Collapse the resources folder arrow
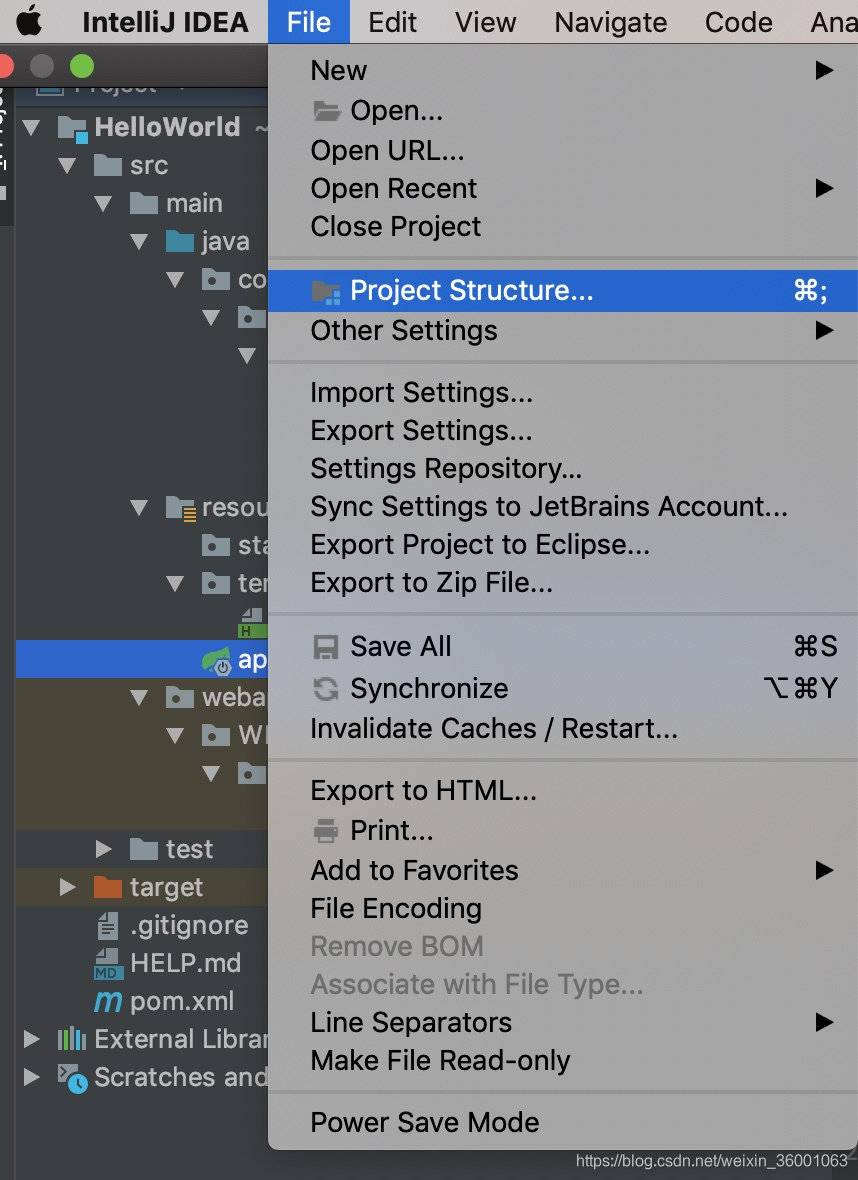Viewport: 858px width, 1180px height. [139, 507]
